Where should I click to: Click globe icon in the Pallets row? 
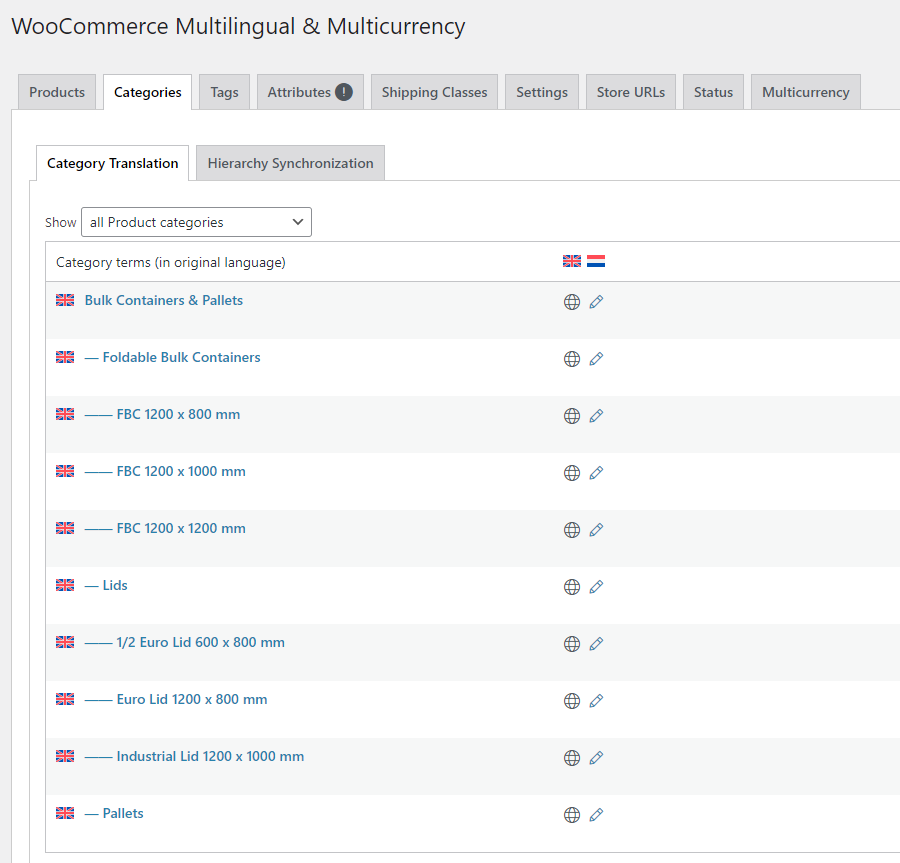572,815
